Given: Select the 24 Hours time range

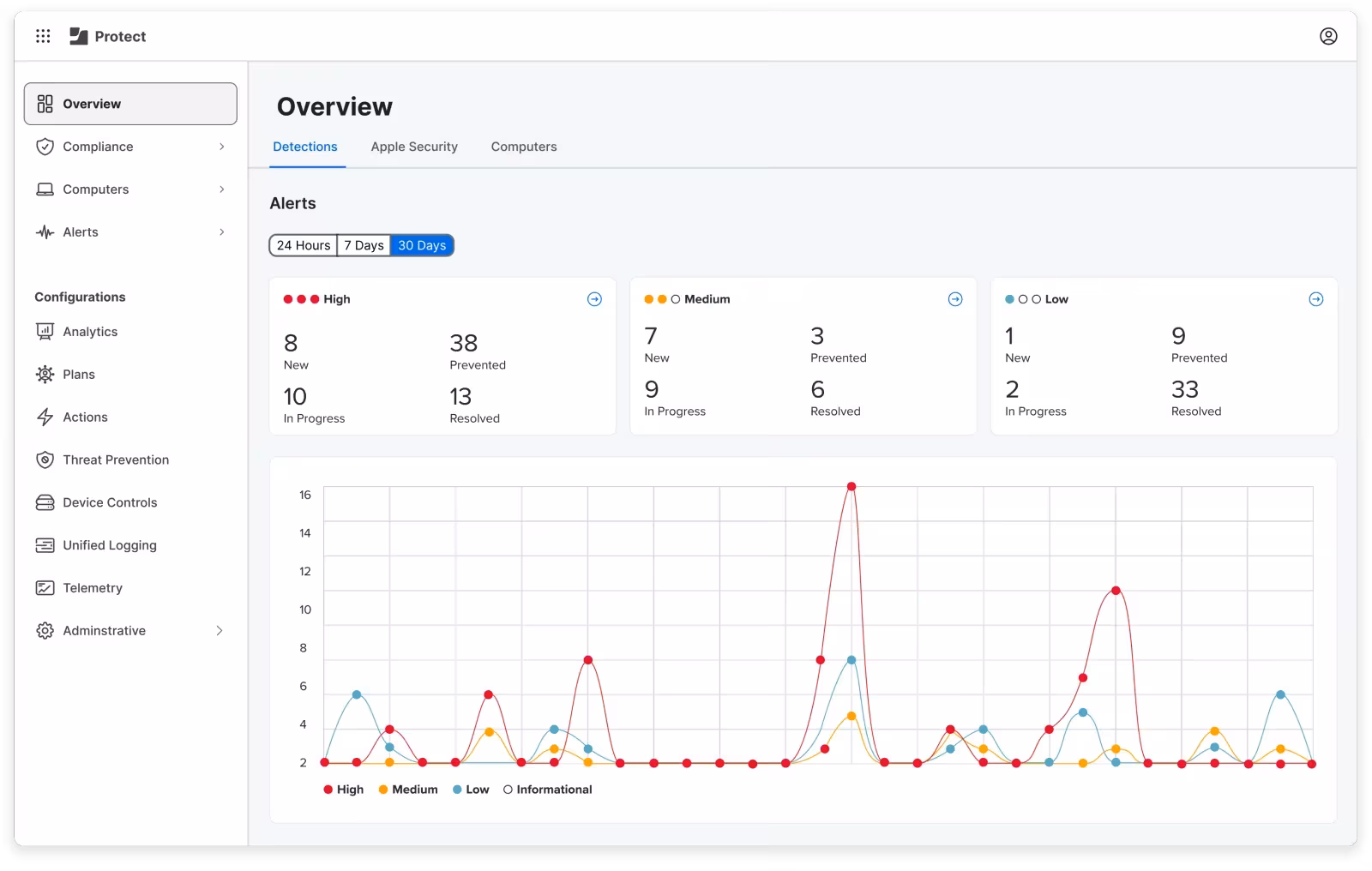Looking at the screenshot, I should click(304, 245).
